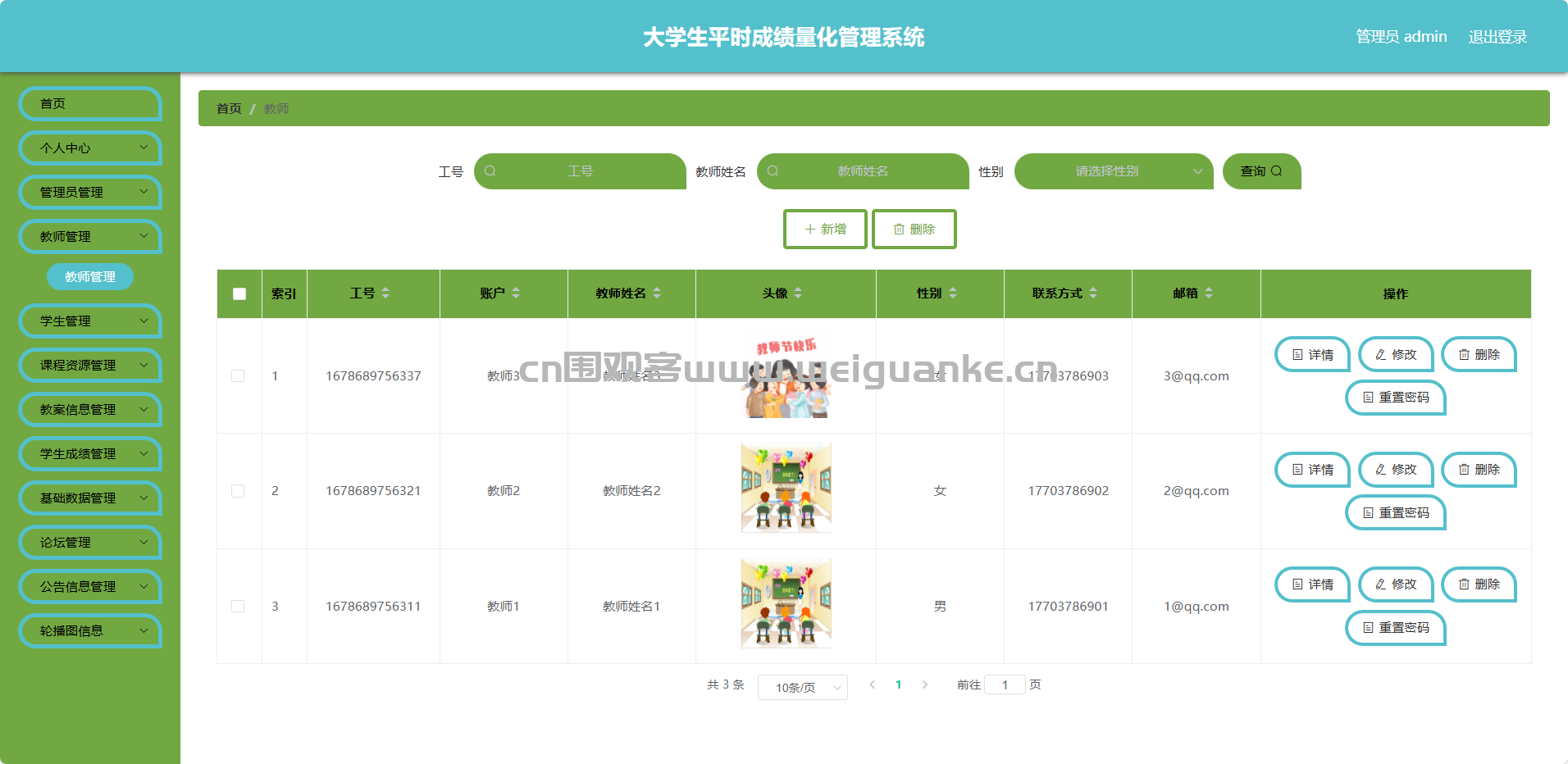Image resolution: width=1568 pixels, height=764 pixels.
Task: Click the avatar thumbnail of 教师2
Action: tap(786, 489)
